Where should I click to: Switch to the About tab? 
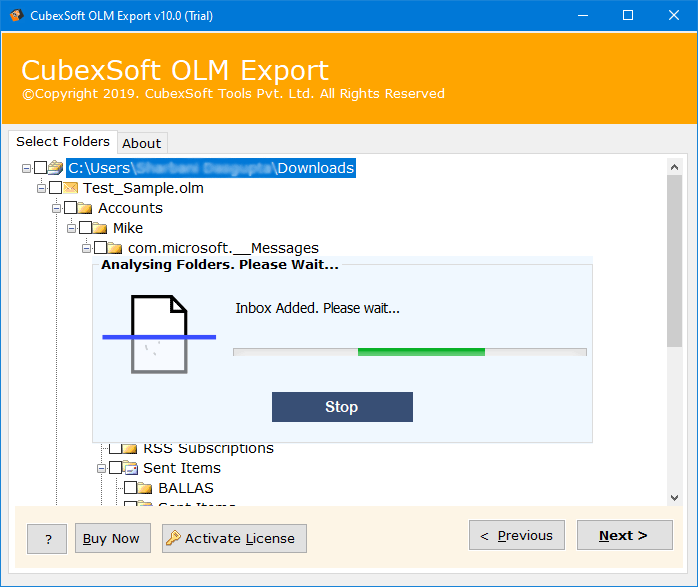tap(142, 143)
